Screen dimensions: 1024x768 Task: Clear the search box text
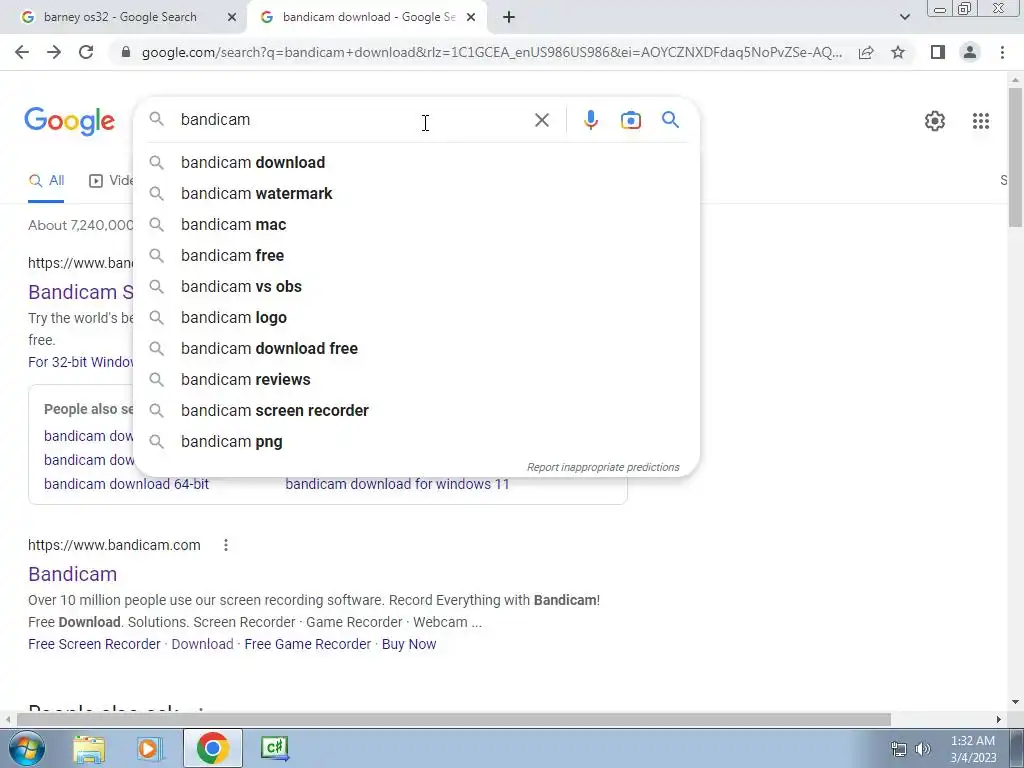pyautogui.click(x=541, y=120)
